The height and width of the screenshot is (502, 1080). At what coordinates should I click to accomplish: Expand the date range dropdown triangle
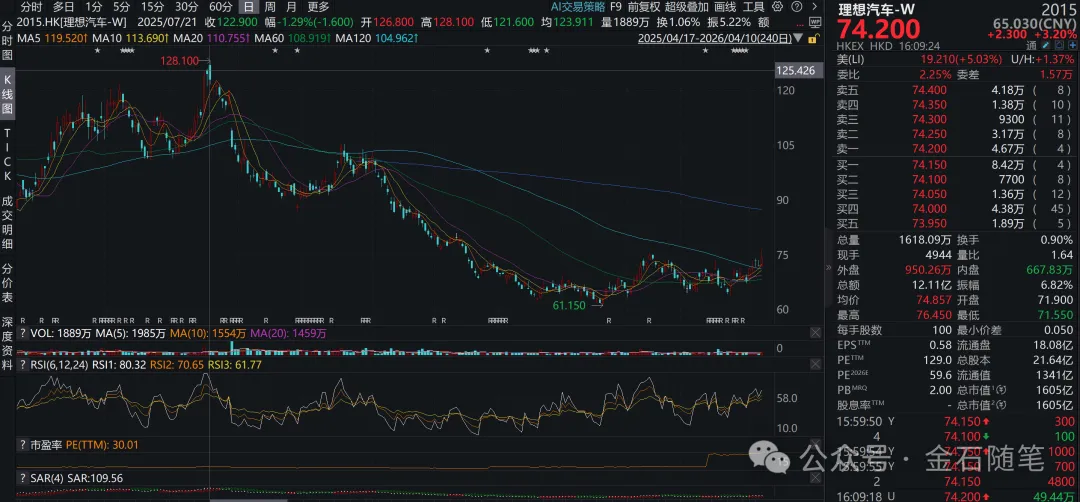click(798, 38)
